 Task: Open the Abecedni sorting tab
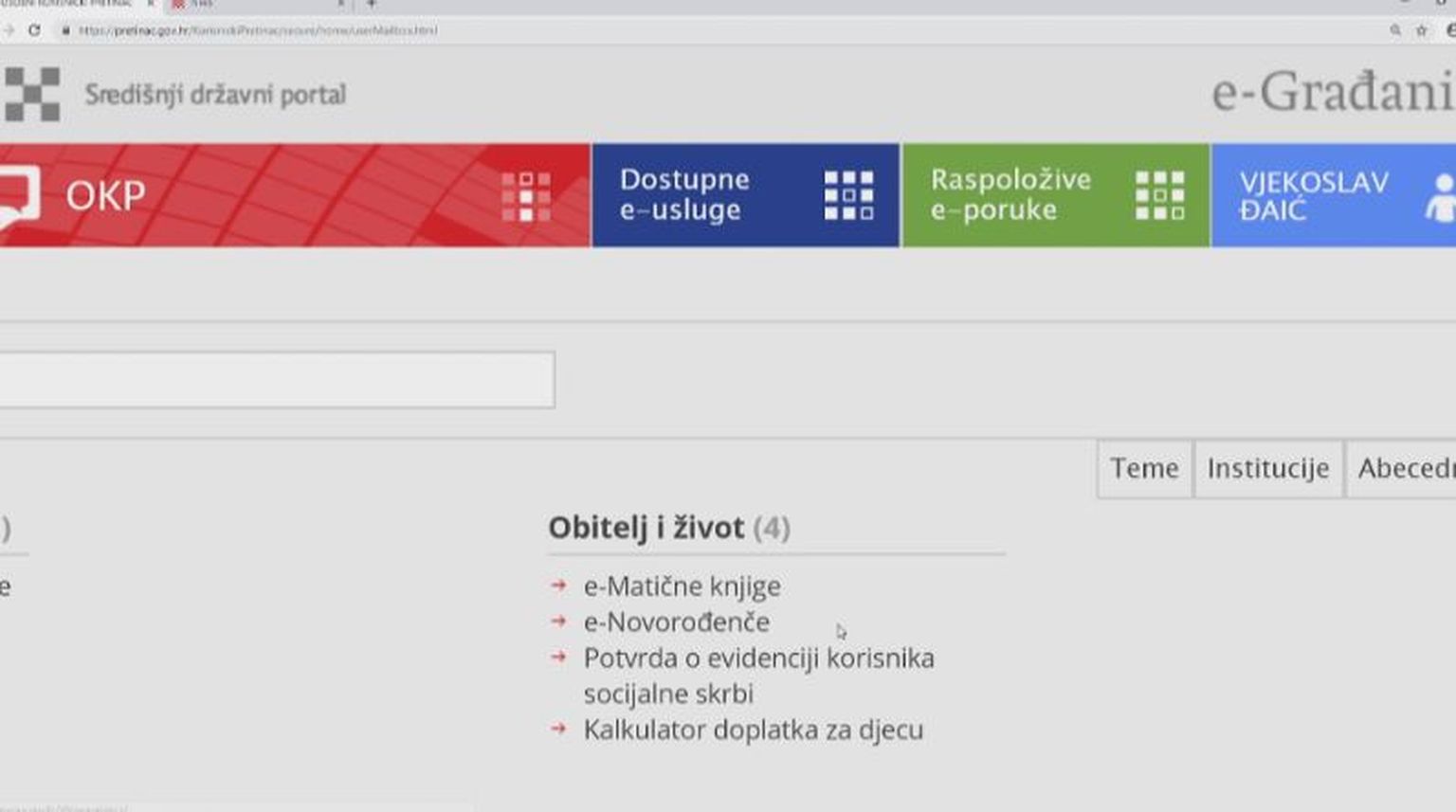coord(1404,468)
